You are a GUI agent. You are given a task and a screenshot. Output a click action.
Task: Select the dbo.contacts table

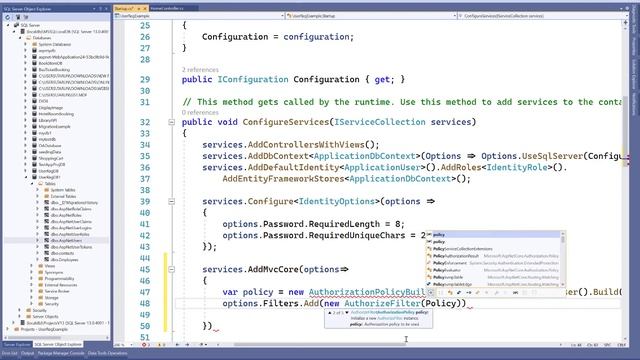tap(62, 253)
